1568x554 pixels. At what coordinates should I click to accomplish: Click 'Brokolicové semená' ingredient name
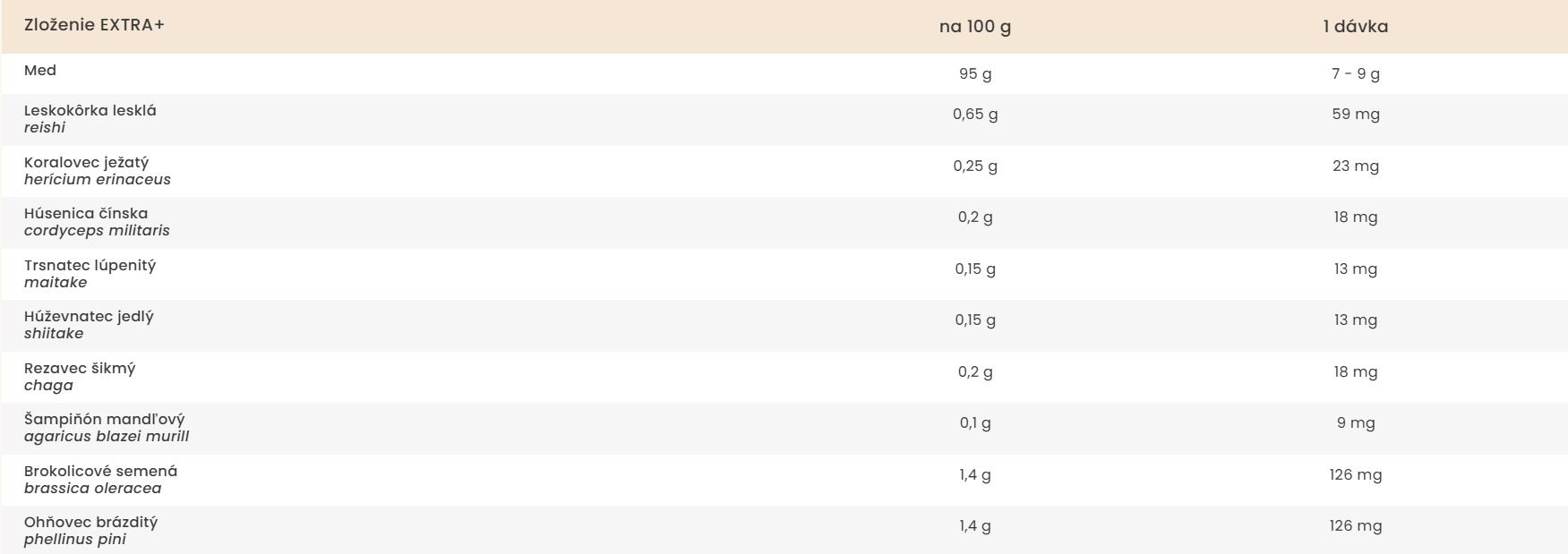(101, 472)
